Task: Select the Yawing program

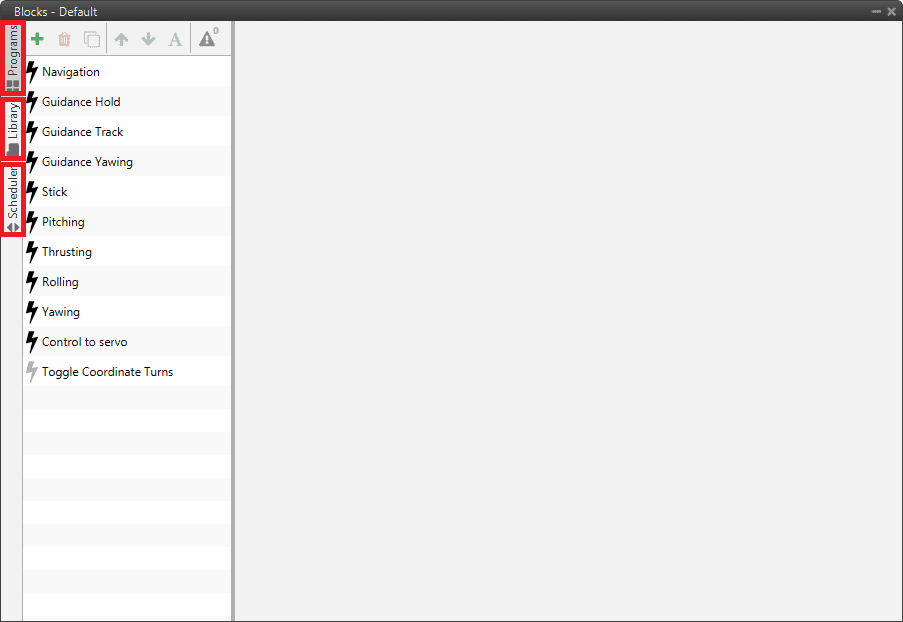Action: tap(127, 312)
